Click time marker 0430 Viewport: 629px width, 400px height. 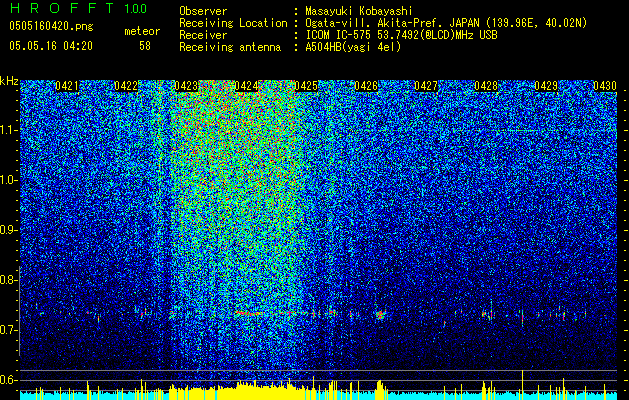pyautogui.click(x=605, y=86)
